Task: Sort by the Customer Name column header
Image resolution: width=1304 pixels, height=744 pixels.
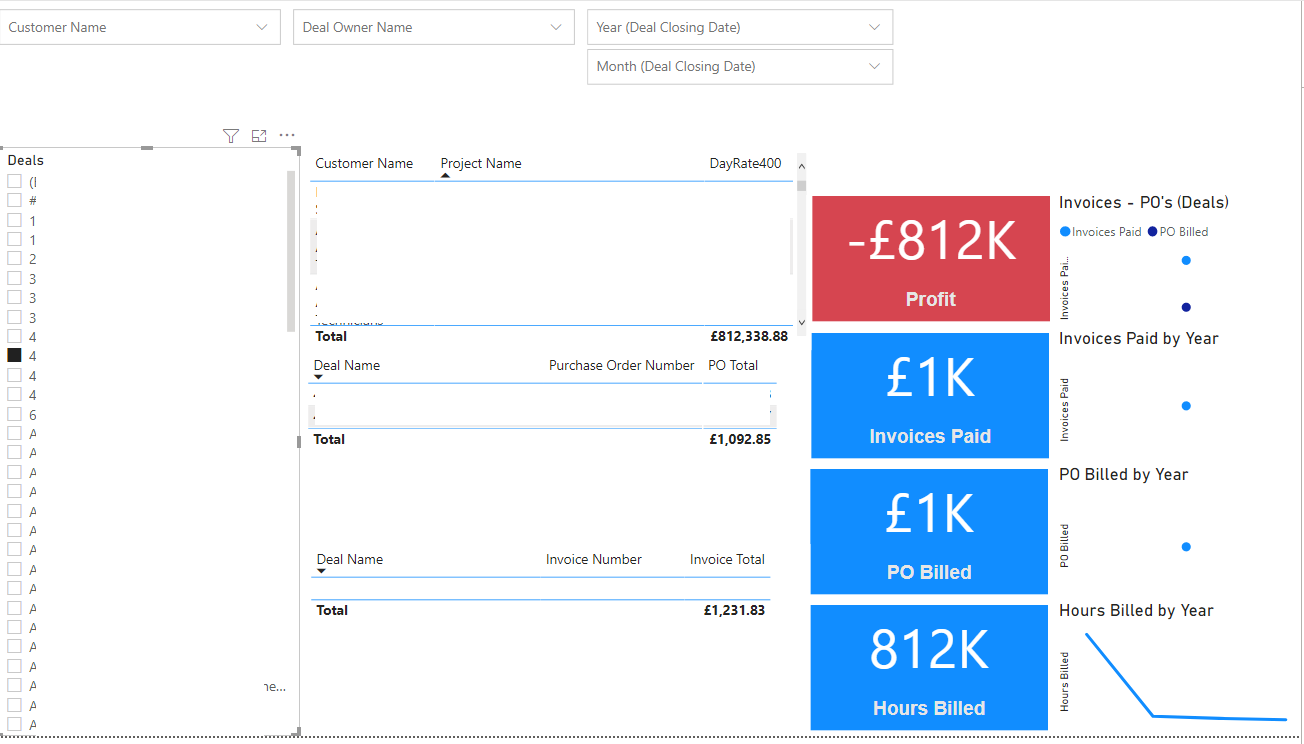Action: click(x=364, y=163)
